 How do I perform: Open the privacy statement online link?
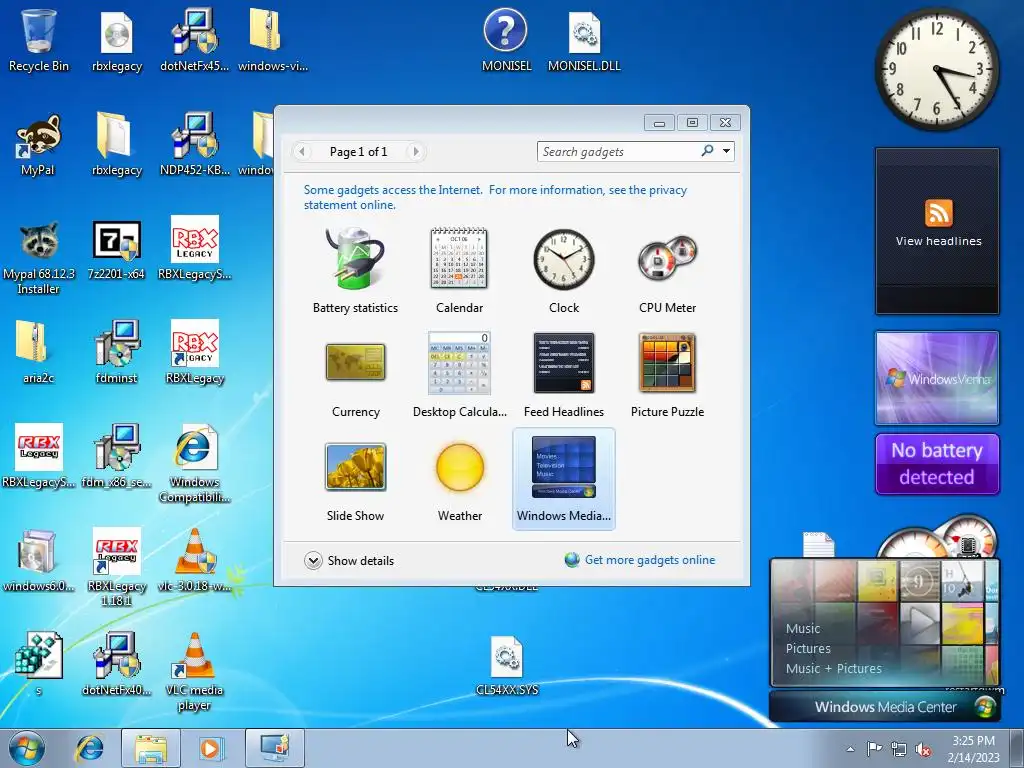tap(495, 197)
